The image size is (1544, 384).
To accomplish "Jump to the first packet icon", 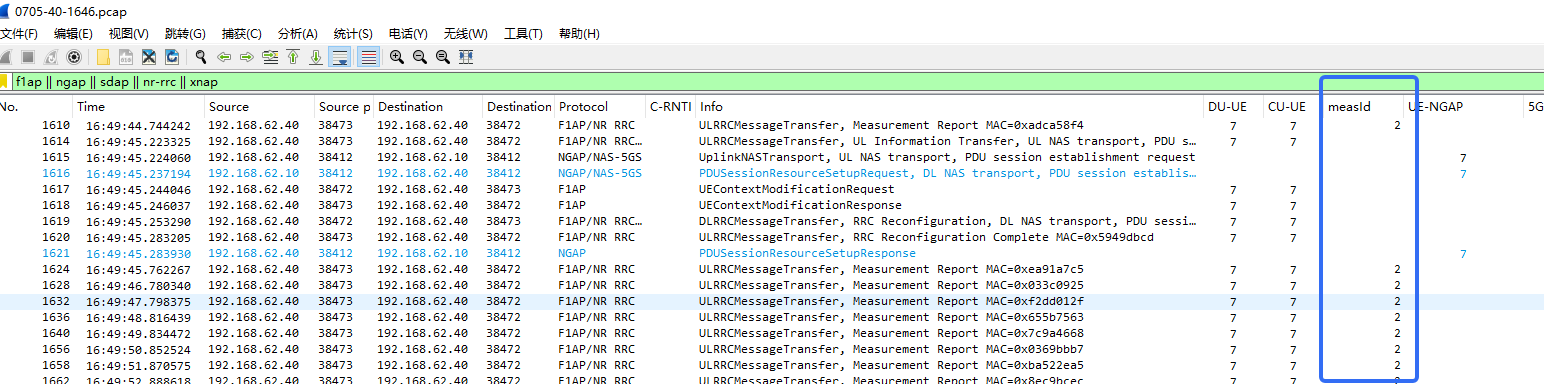I will tap(293, 57).
